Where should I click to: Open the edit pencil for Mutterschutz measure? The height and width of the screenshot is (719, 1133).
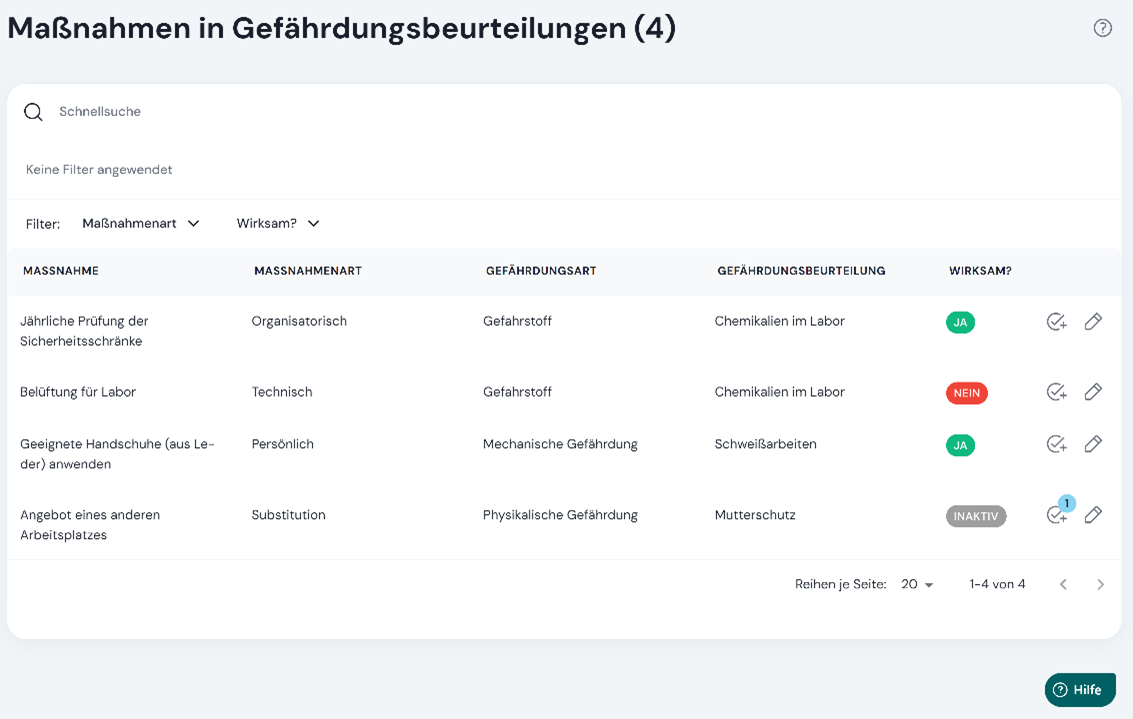click(x=1093, y=514)
